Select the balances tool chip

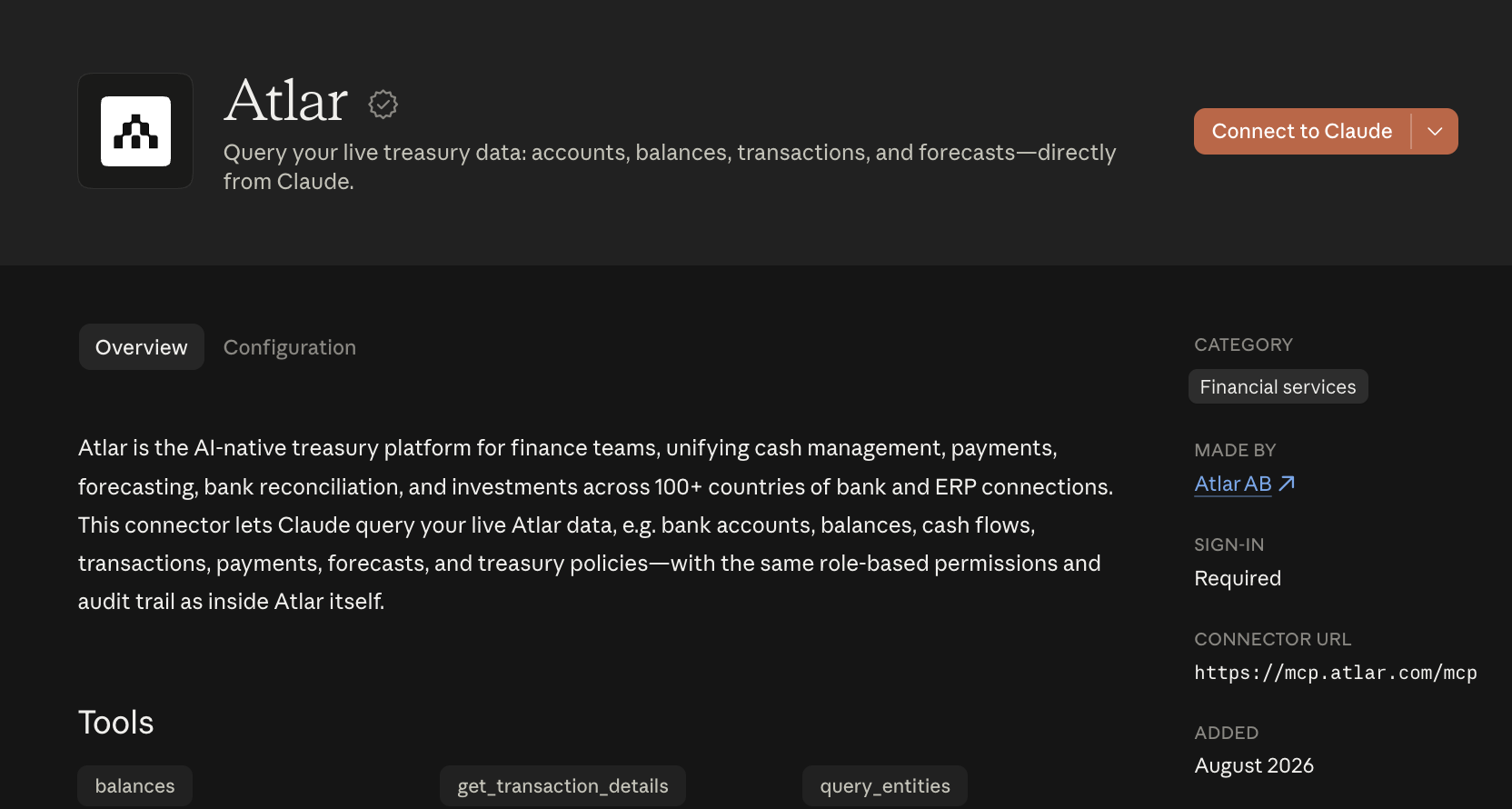134,785
